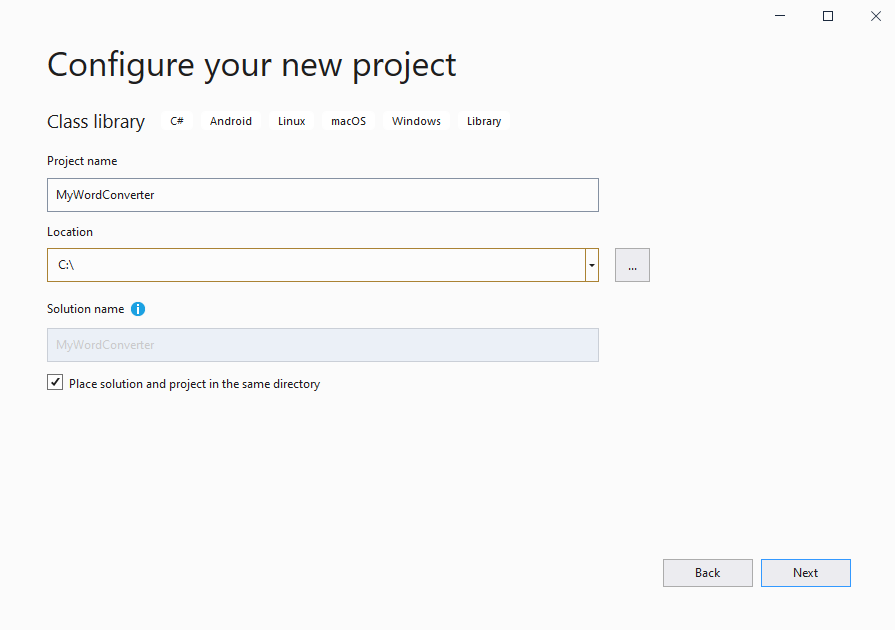Click the Location label

(70, 232)
